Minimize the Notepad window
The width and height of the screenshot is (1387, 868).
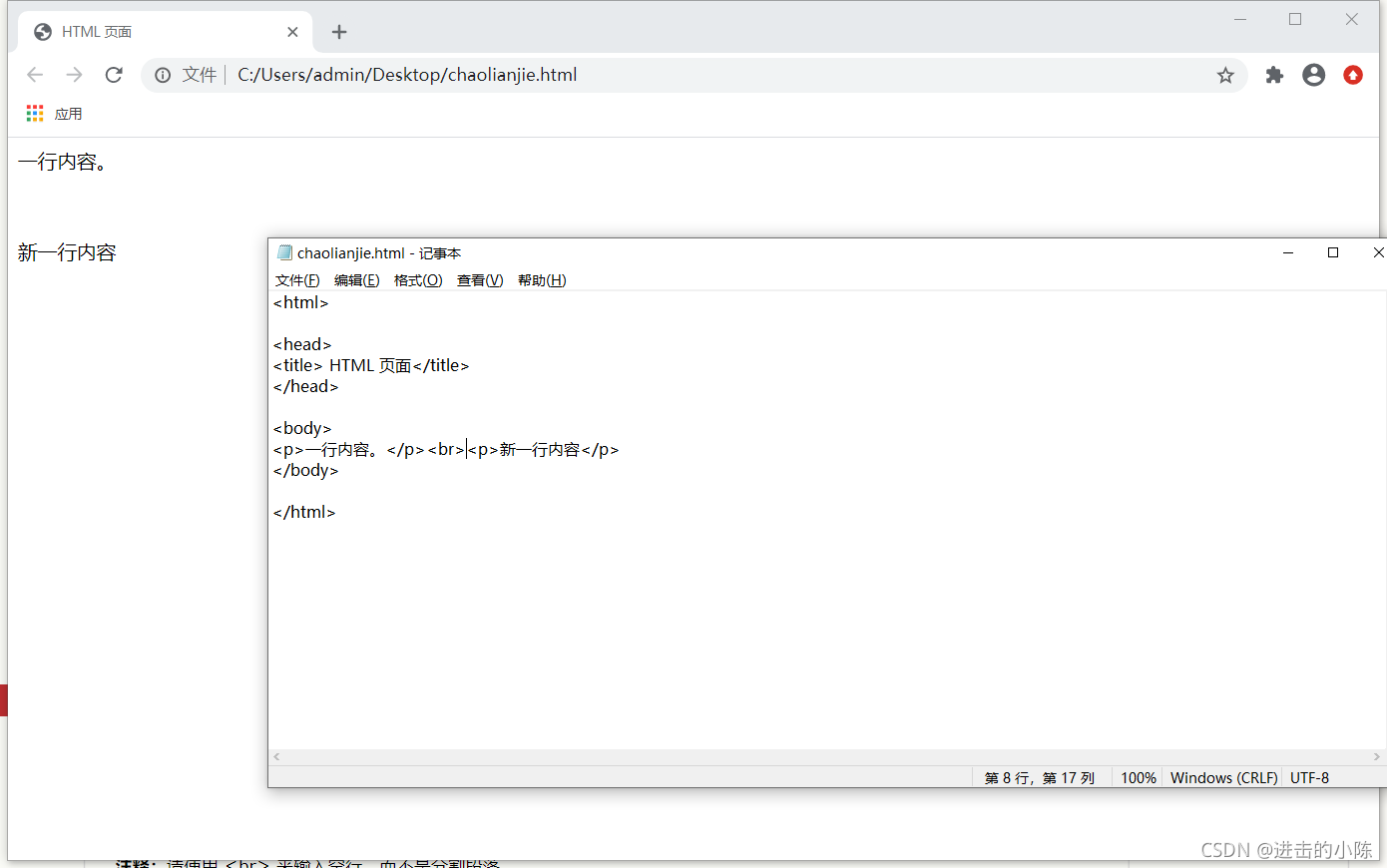(x=1288, y=252)
